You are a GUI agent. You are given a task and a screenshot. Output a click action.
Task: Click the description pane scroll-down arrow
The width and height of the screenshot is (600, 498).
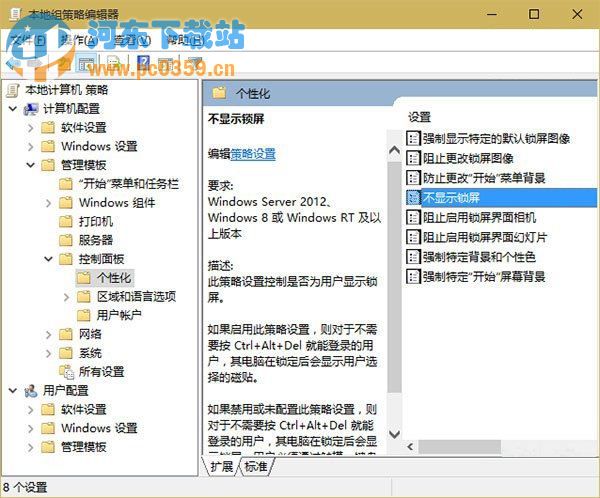pos(394,434)
